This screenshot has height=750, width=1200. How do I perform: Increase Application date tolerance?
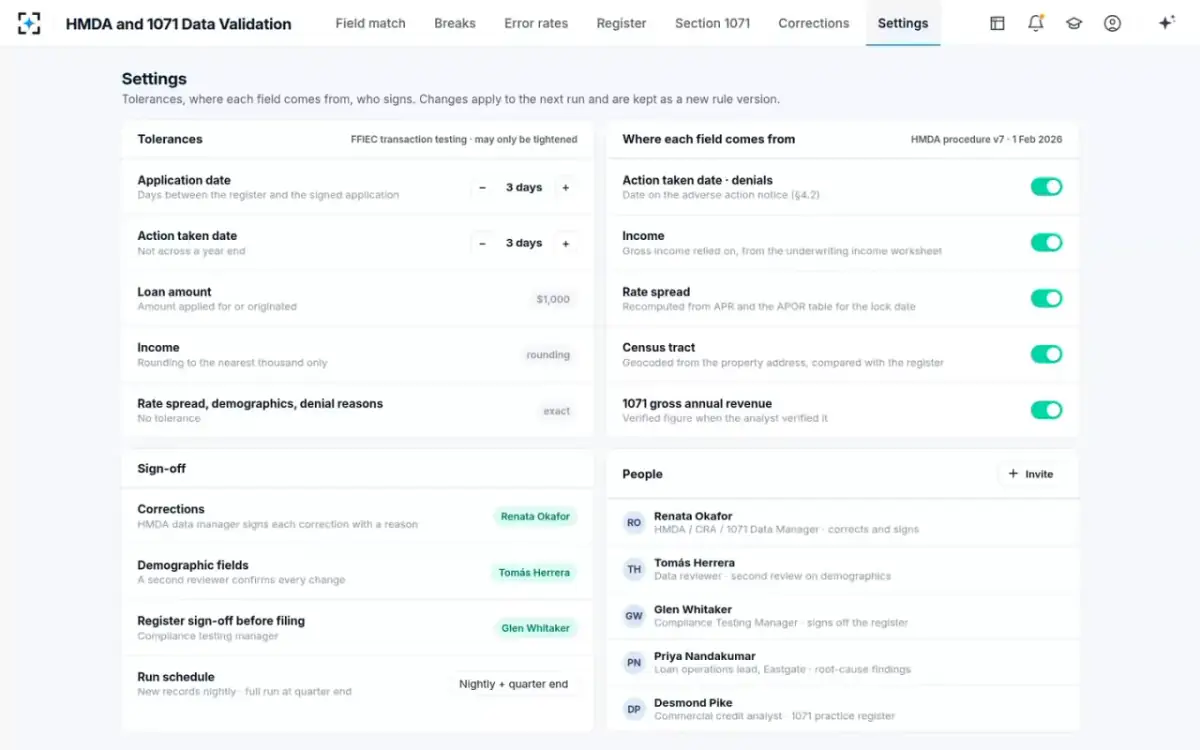pyautogui.click(x=565, y=188)
